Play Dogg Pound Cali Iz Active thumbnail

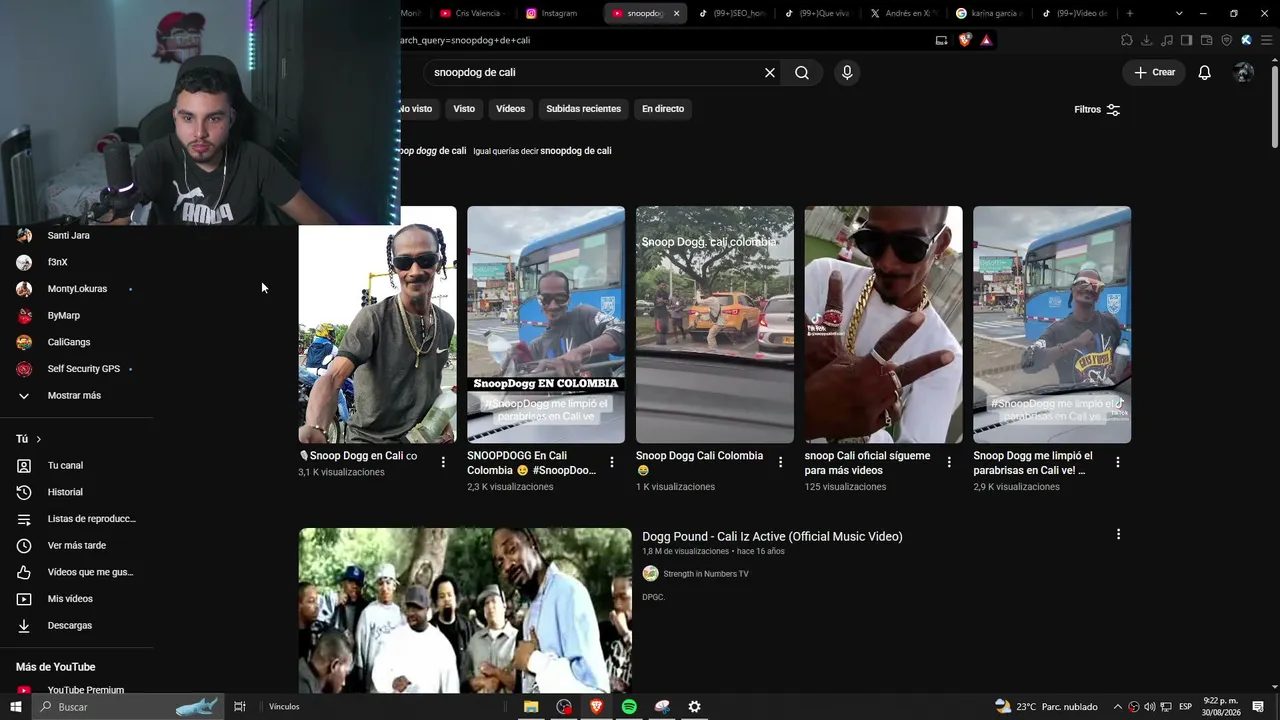[465, 610]
